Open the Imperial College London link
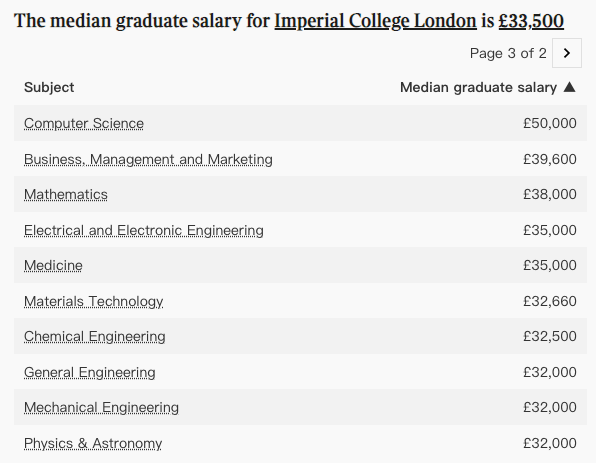 375,21
